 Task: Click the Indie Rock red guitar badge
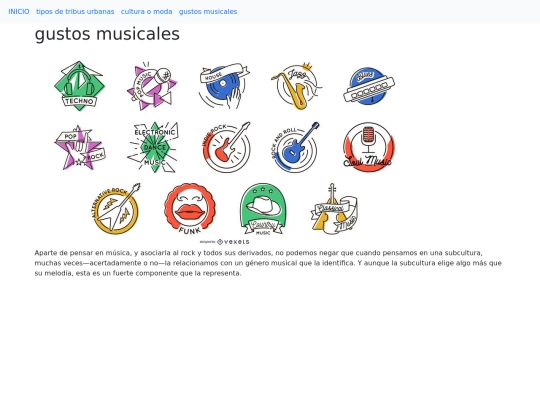tap(226, 147)
